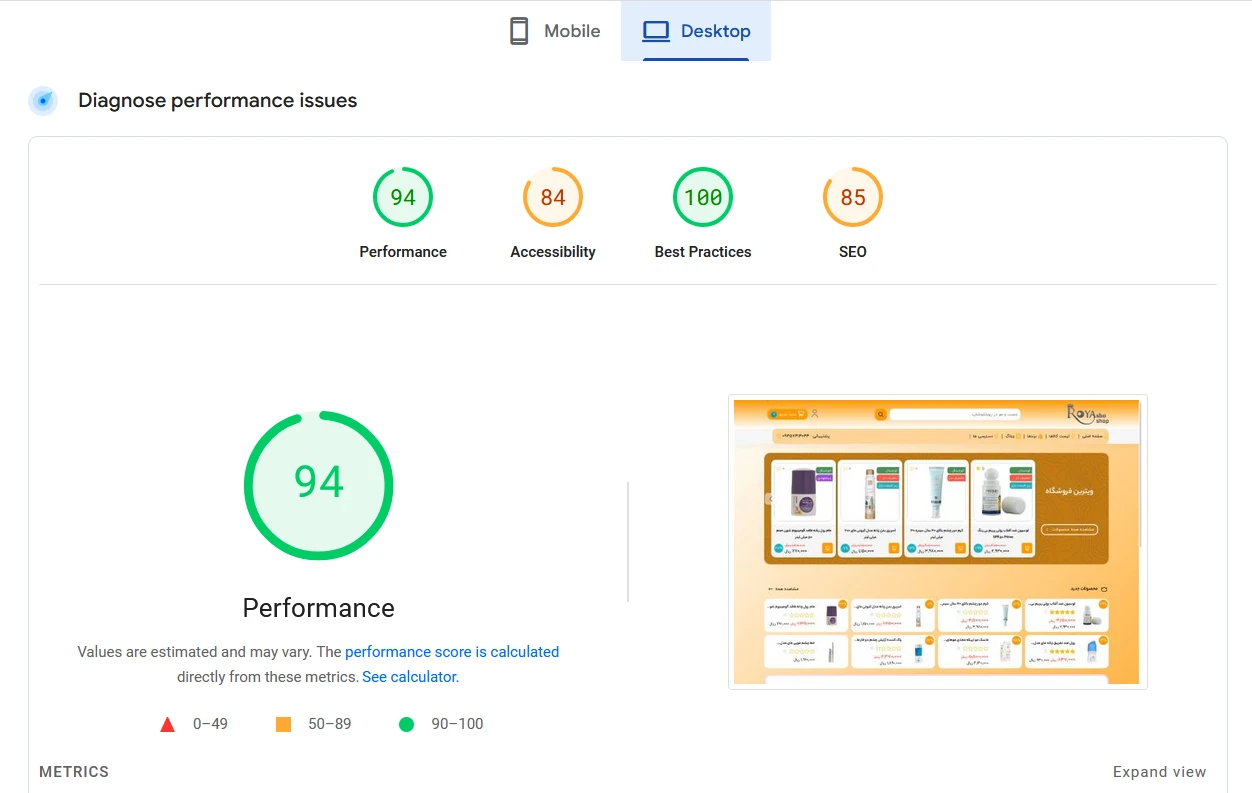Screen dimensions: 1252x793
Task: Click the Mobile phone icon
Action: [519, 31]
